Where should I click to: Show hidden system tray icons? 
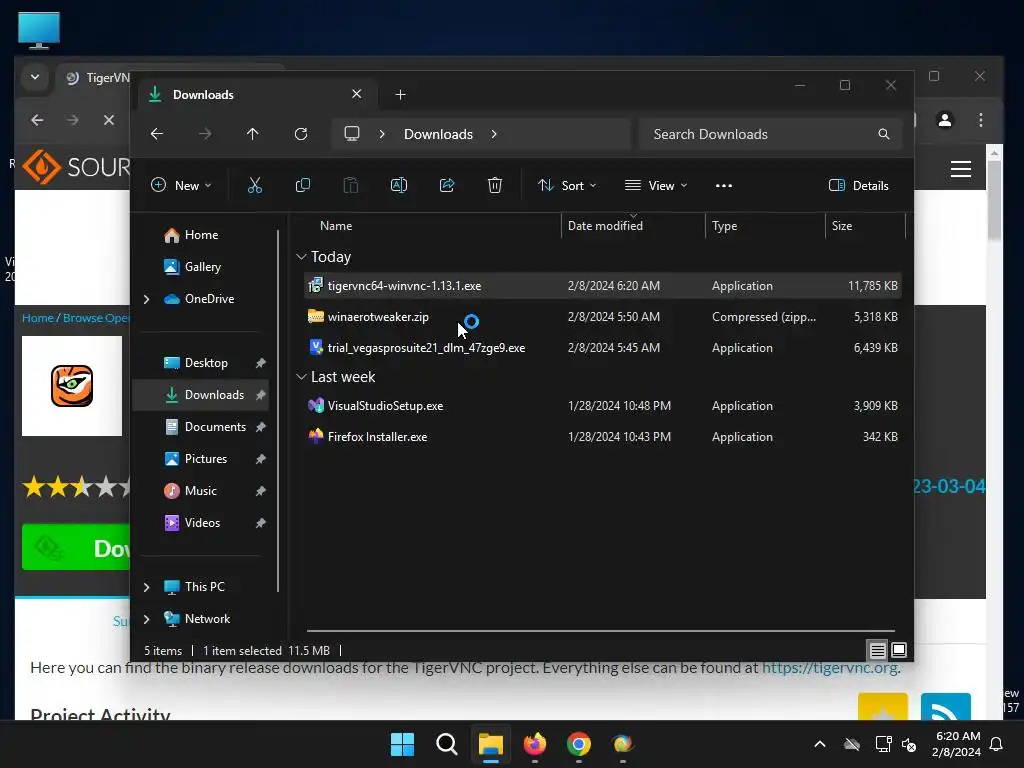(x=820, y=744)
